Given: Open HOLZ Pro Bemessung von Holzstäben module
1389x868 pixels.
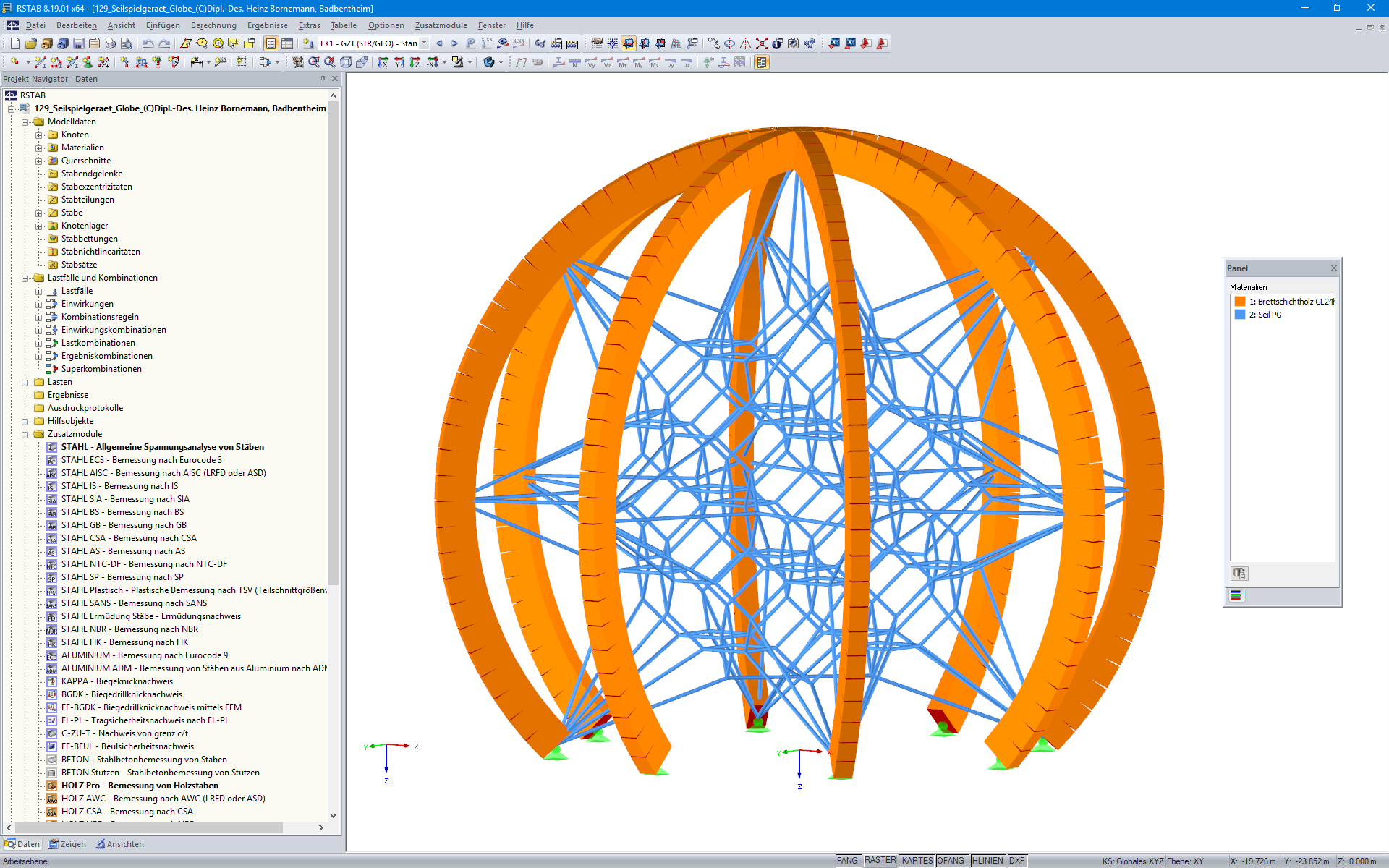Looking at the screenshot, I should [x=140, y=786].
